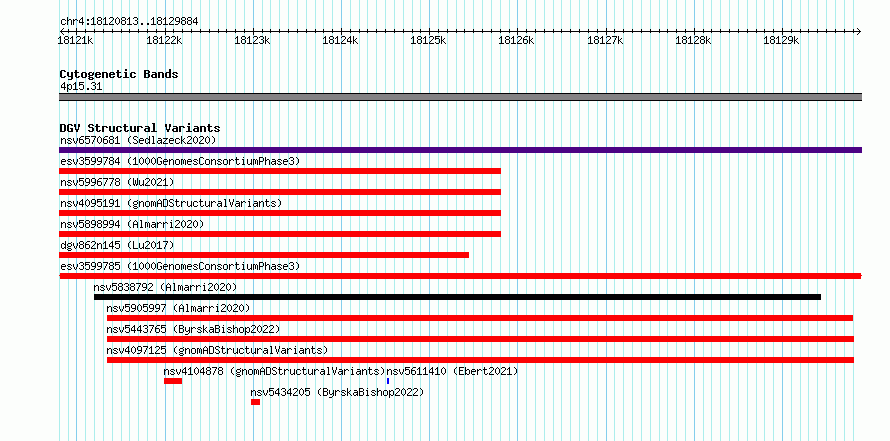Click the Cytogenetic Bands track title
This screenshot has height=441, width=890.
coord(119,74)
